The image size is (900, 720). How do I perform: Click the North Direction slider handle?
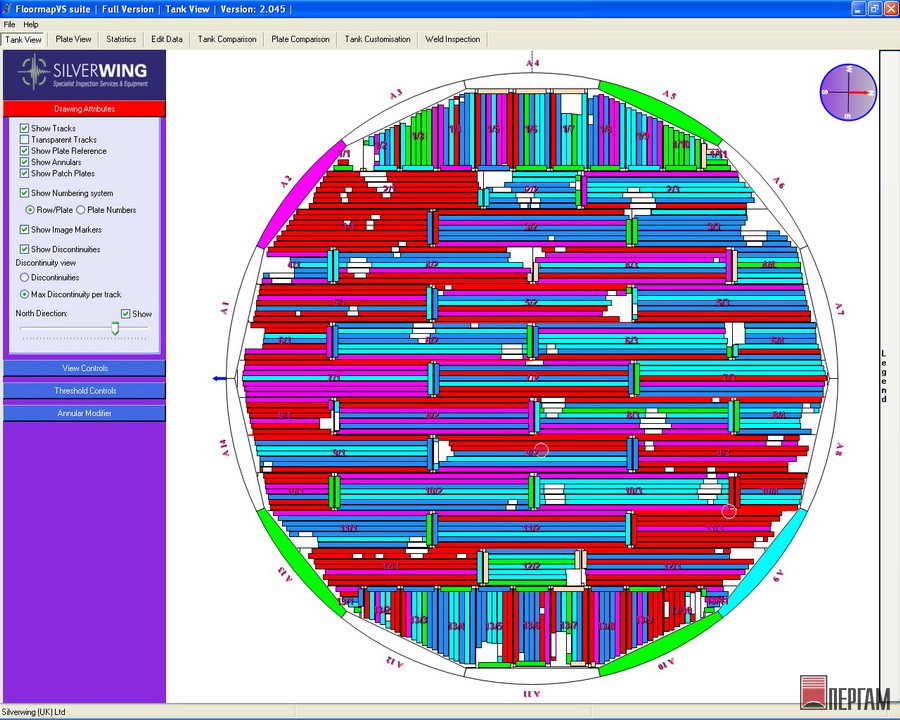coord(115,328)
